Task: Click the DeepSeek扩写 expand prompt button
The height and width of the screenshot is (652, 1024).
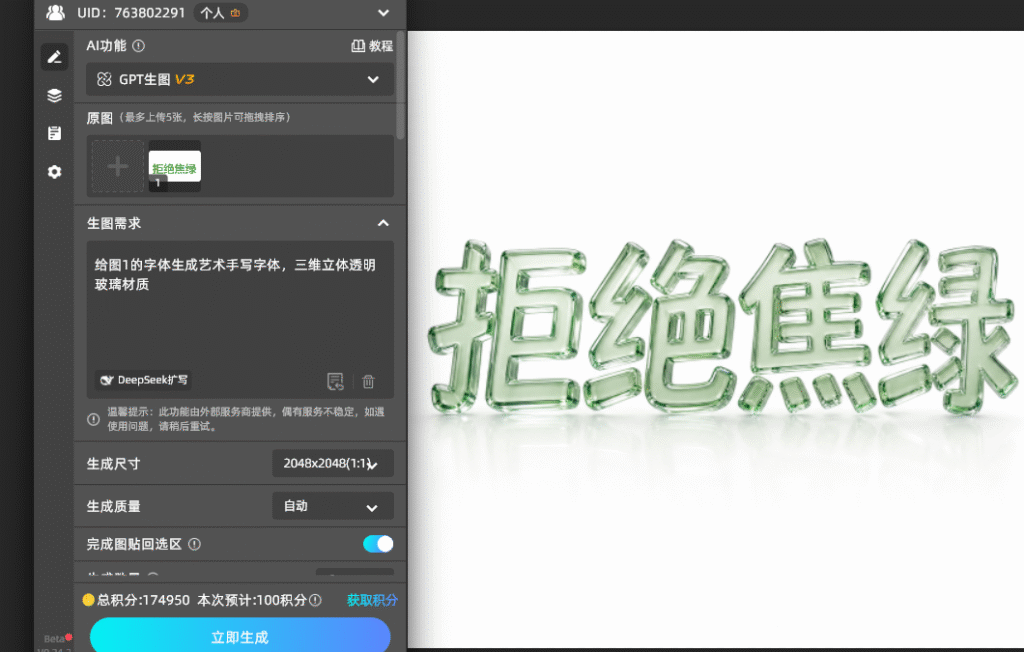Action: (143, 380)
